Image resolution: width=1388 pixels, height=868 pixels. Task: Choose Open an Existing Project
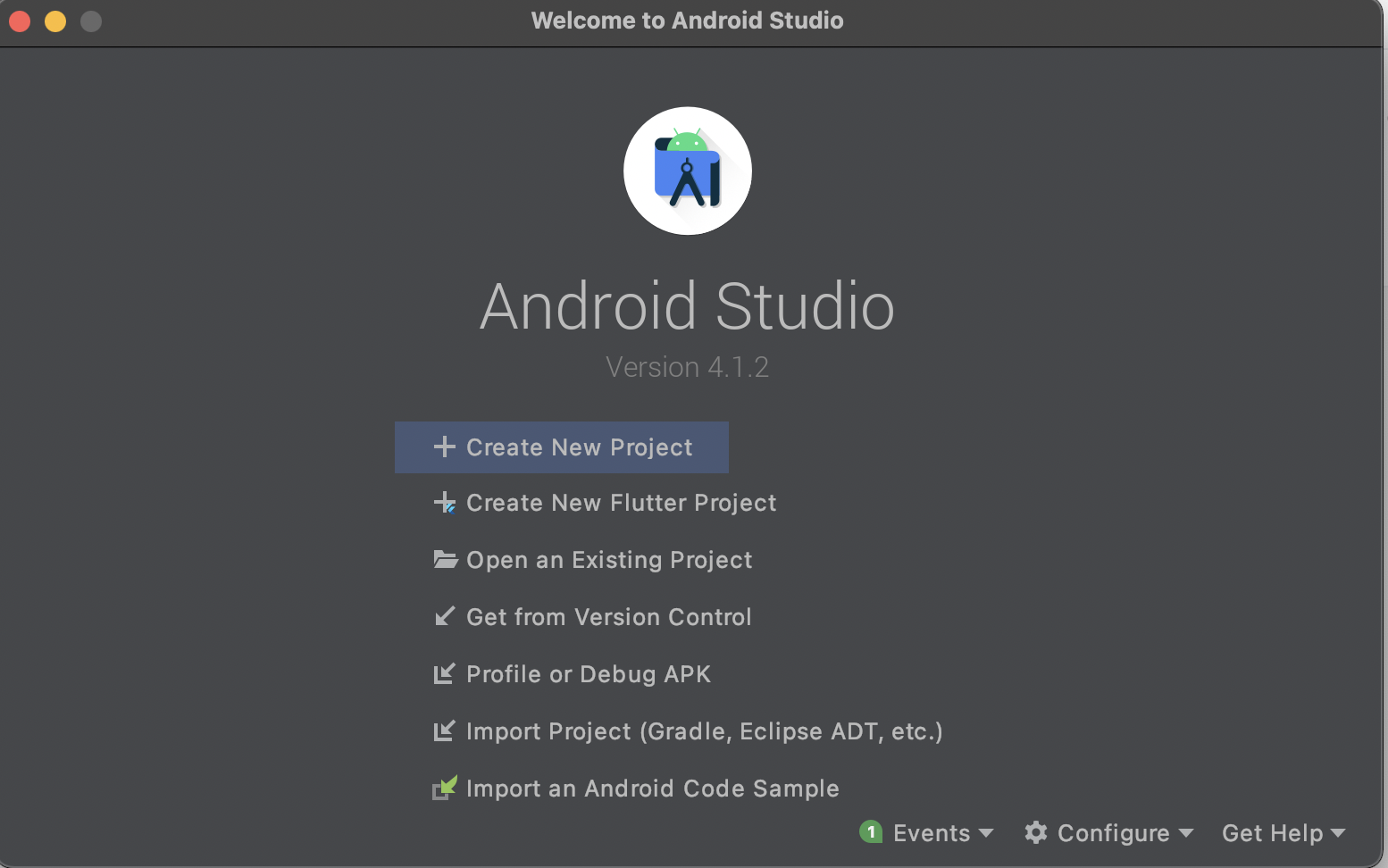(x=592, y=560)
